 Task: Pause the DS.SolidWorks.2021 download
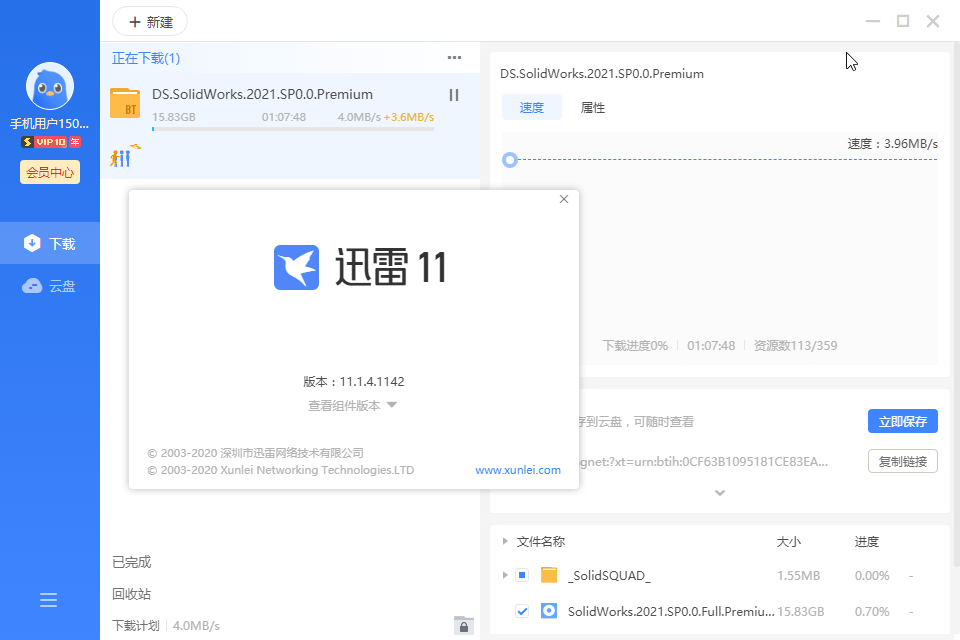click(453, 95)
